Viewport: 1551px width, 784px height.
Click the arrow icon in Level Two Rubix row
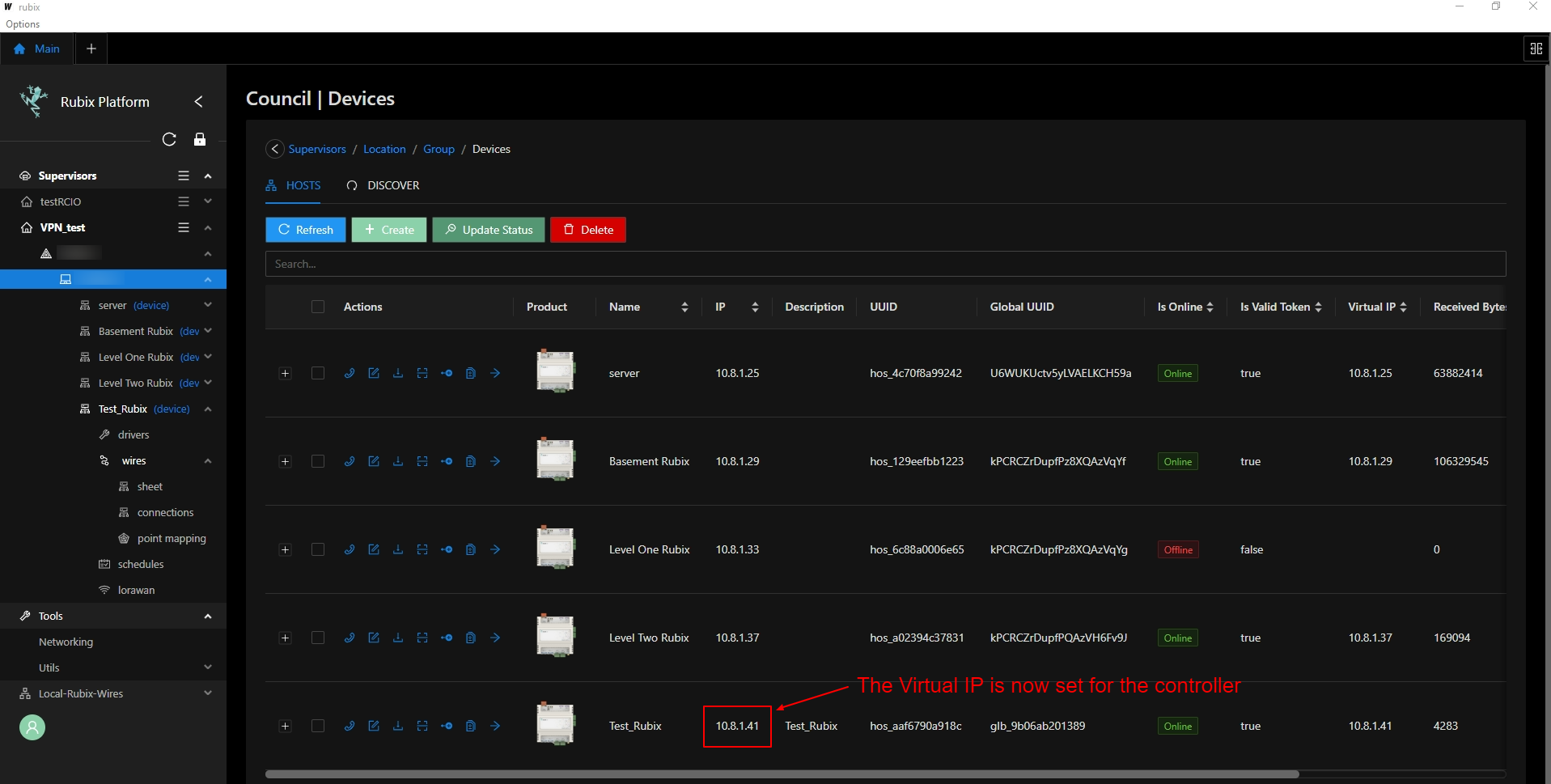coord(495,638)
